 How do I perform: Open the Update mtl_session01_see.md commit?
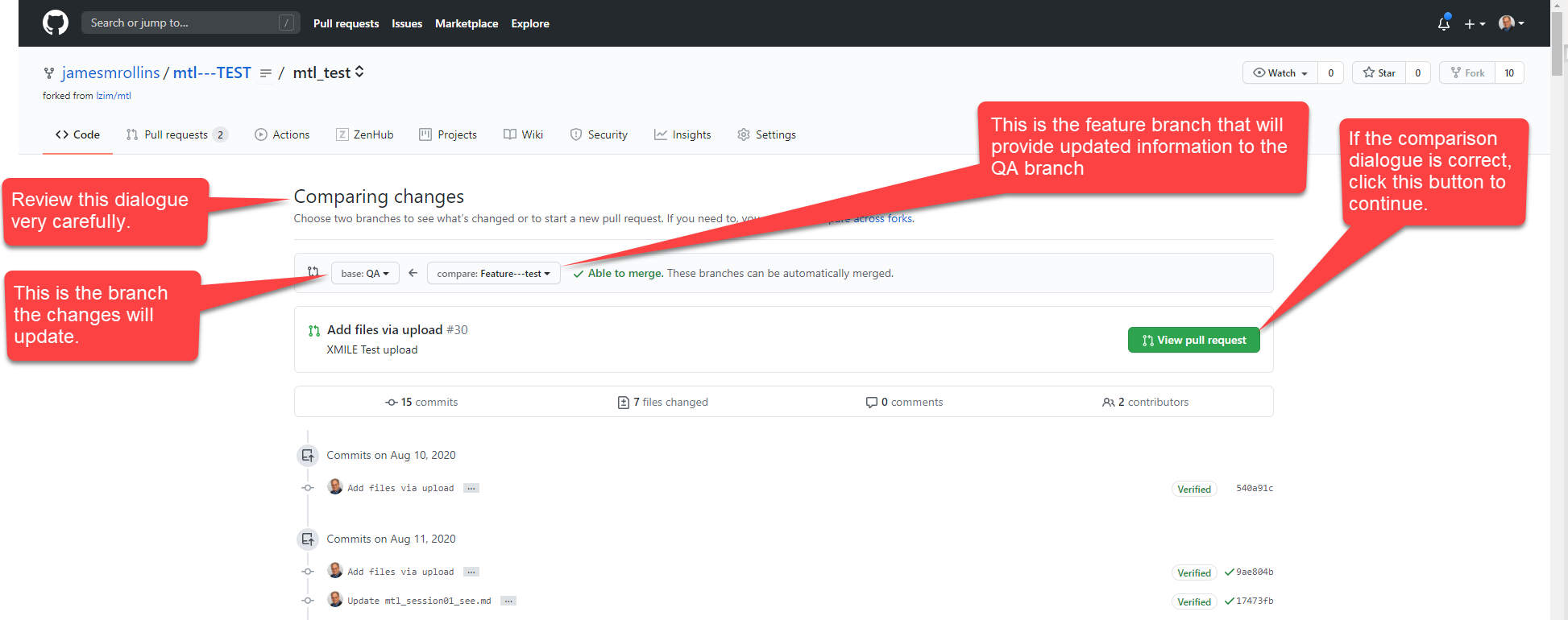[419, 601]
